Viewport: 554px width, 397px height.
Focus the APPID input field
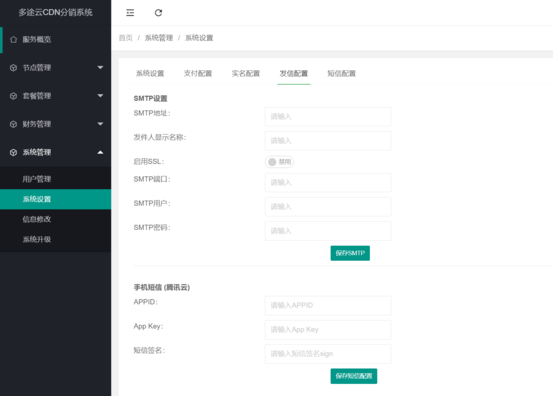[x=328, y=306]
